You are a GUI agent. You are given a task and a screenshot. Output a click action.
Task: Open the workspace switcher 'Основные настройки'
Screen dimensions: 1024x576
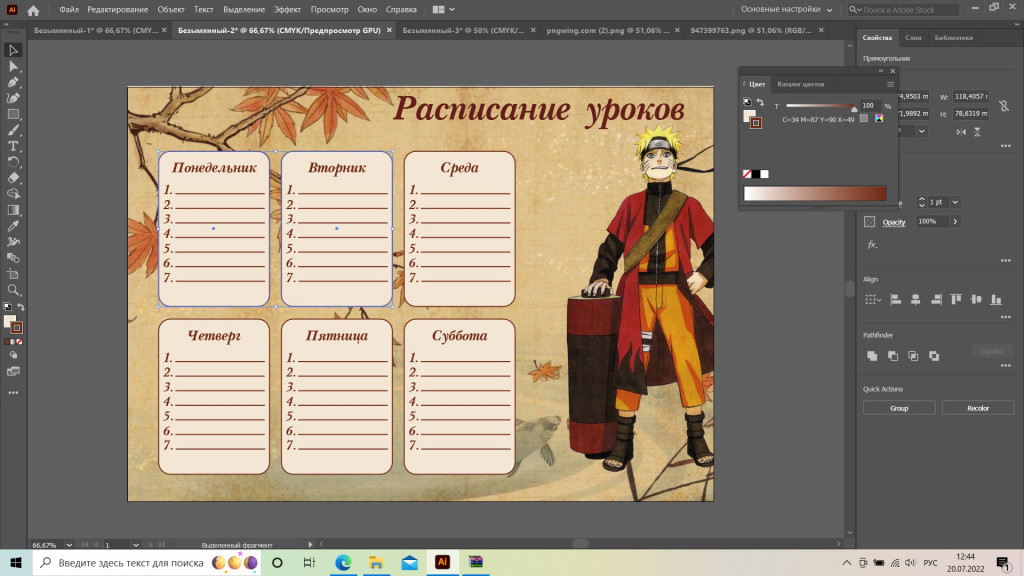(786, 10)
